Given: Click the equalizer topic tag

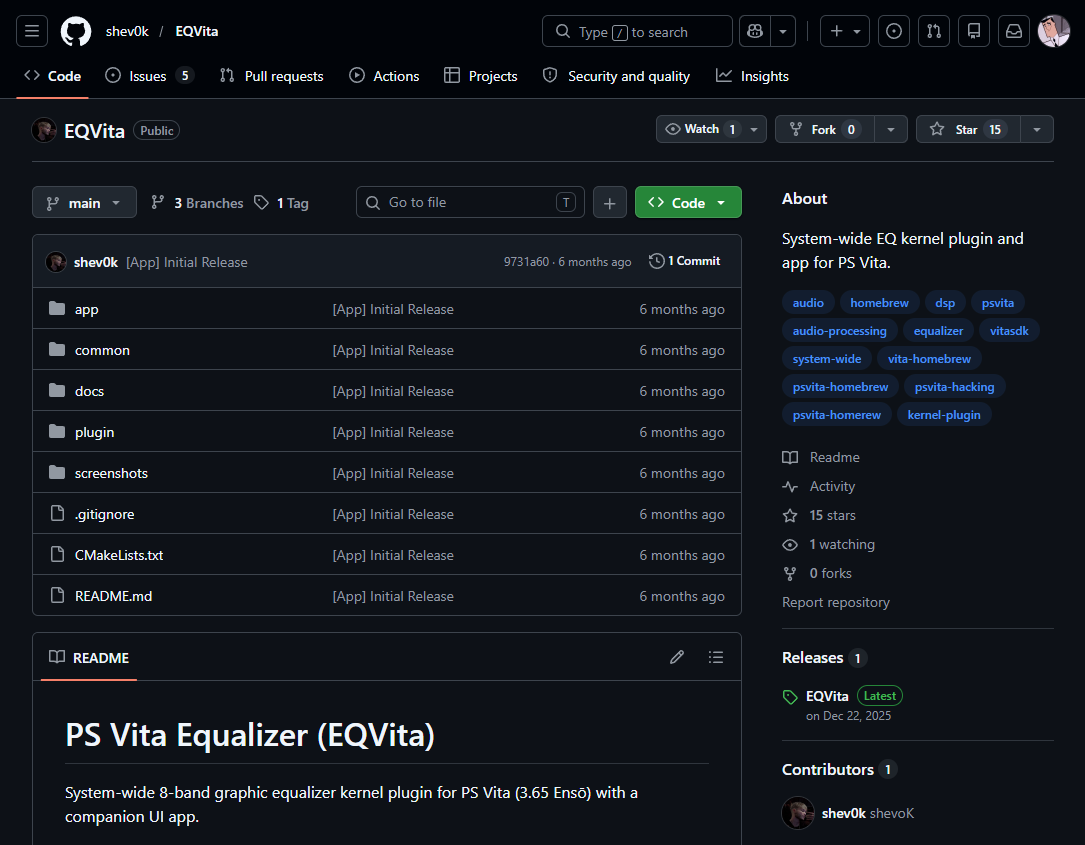Looking at the screenshot, I should coord(938,331).
